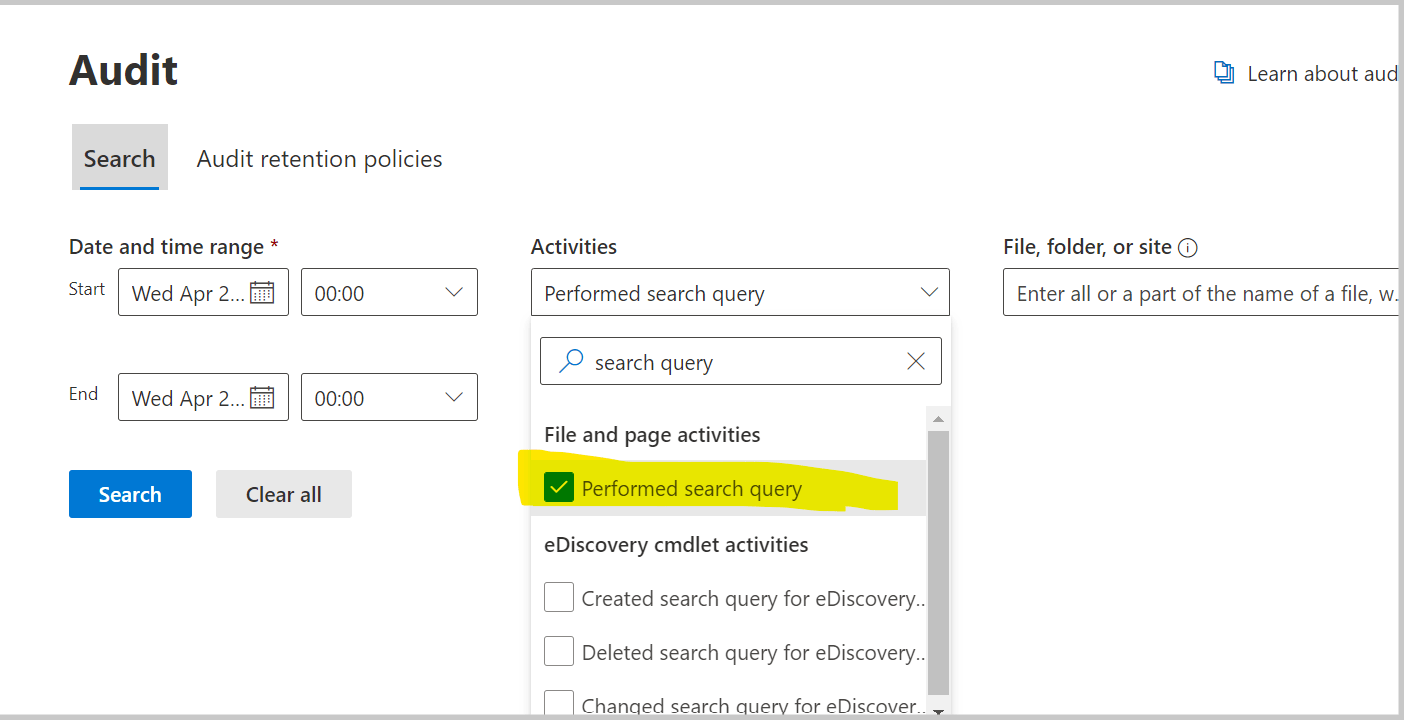Click the Audit page title
The height and width of the screenshot is (720, 1404).
click(124, 70)
